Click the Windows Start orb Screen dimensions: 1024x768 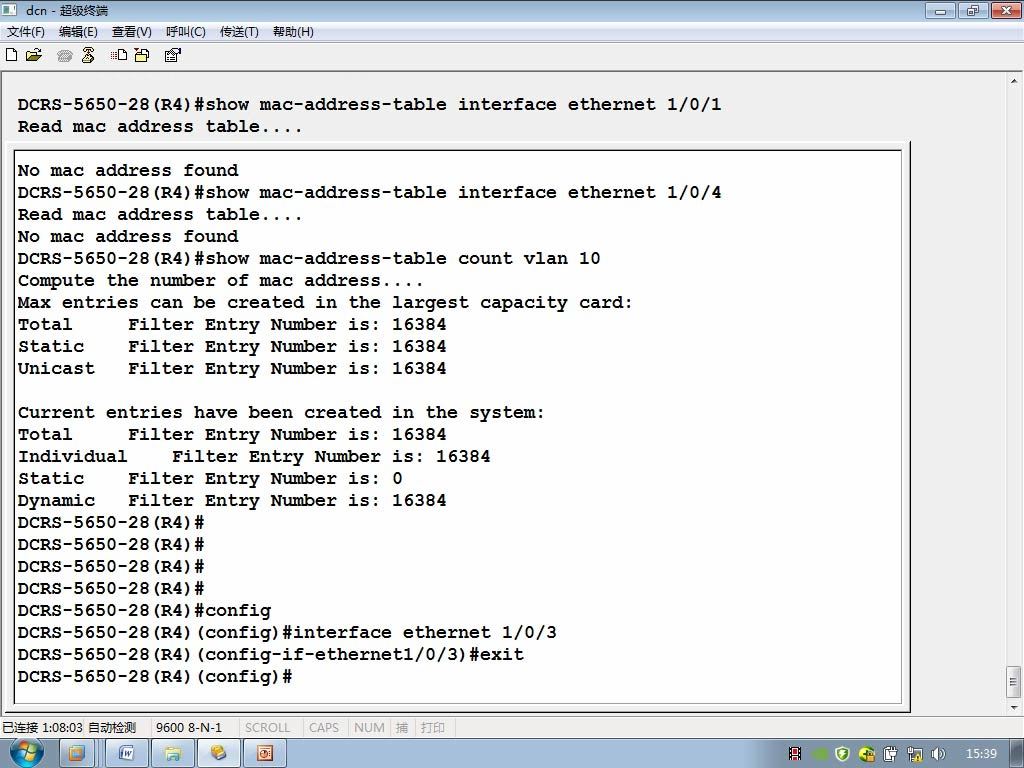click(x=26, y=753)
